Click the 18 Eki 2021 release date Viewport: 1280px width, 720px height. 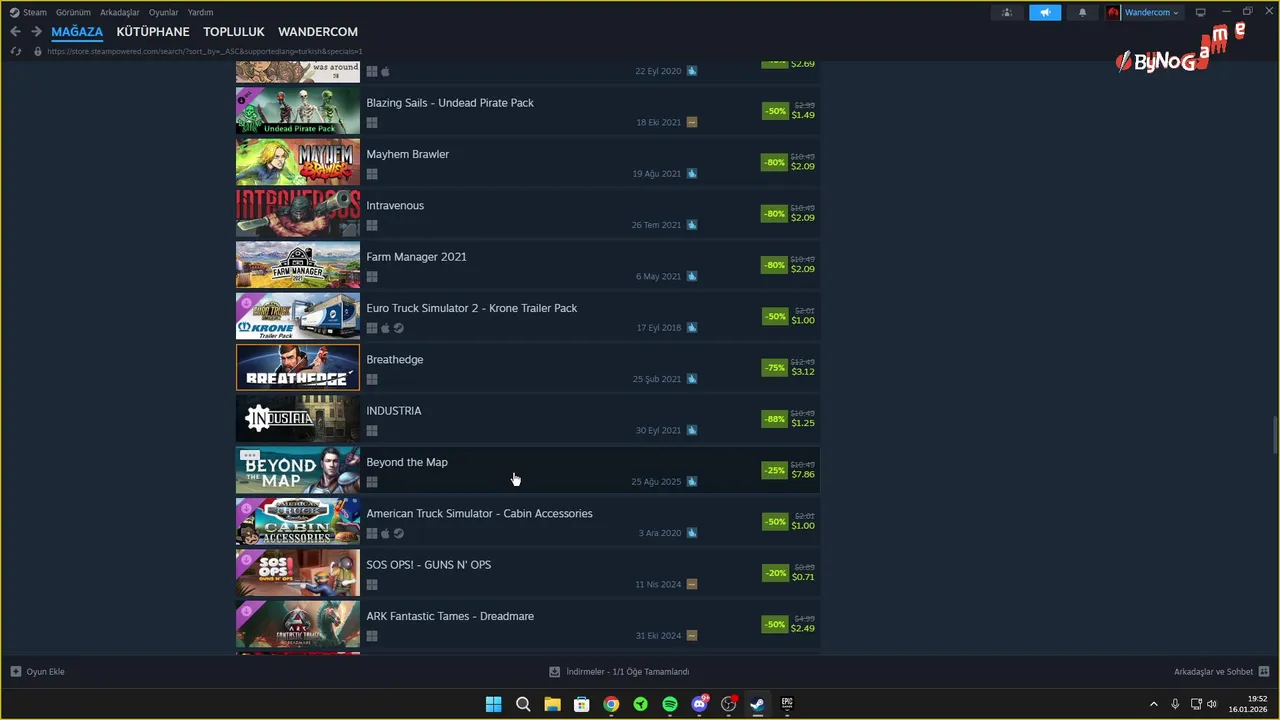tap(659, 122)
